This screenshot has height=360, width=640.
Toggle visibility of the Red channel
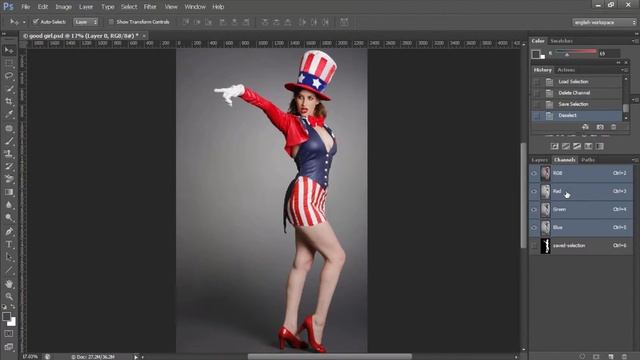(534, 191)
